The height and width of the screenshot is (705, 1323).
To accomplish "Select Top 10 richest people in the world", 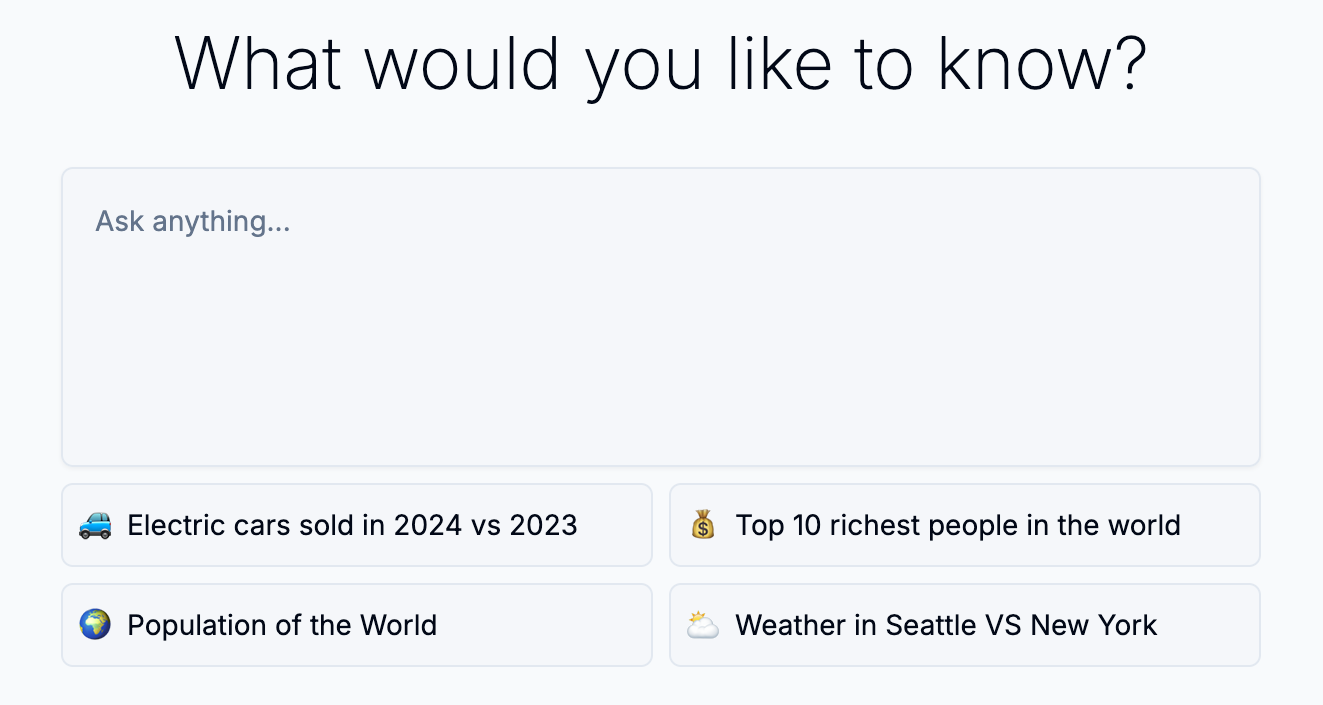I will click(x=964, y=525).
